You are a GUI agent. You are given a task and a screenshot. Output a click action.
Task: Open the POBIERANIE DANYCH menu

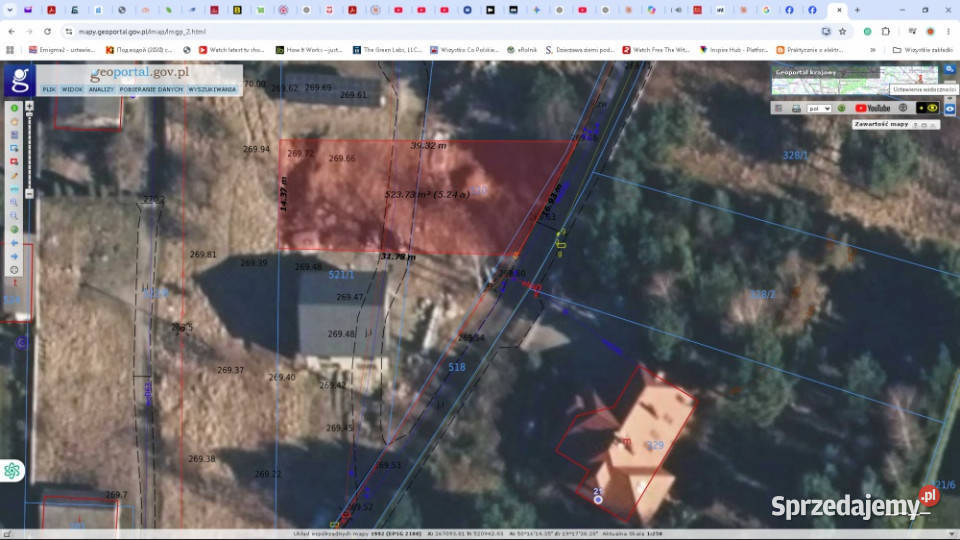point(151,89)
